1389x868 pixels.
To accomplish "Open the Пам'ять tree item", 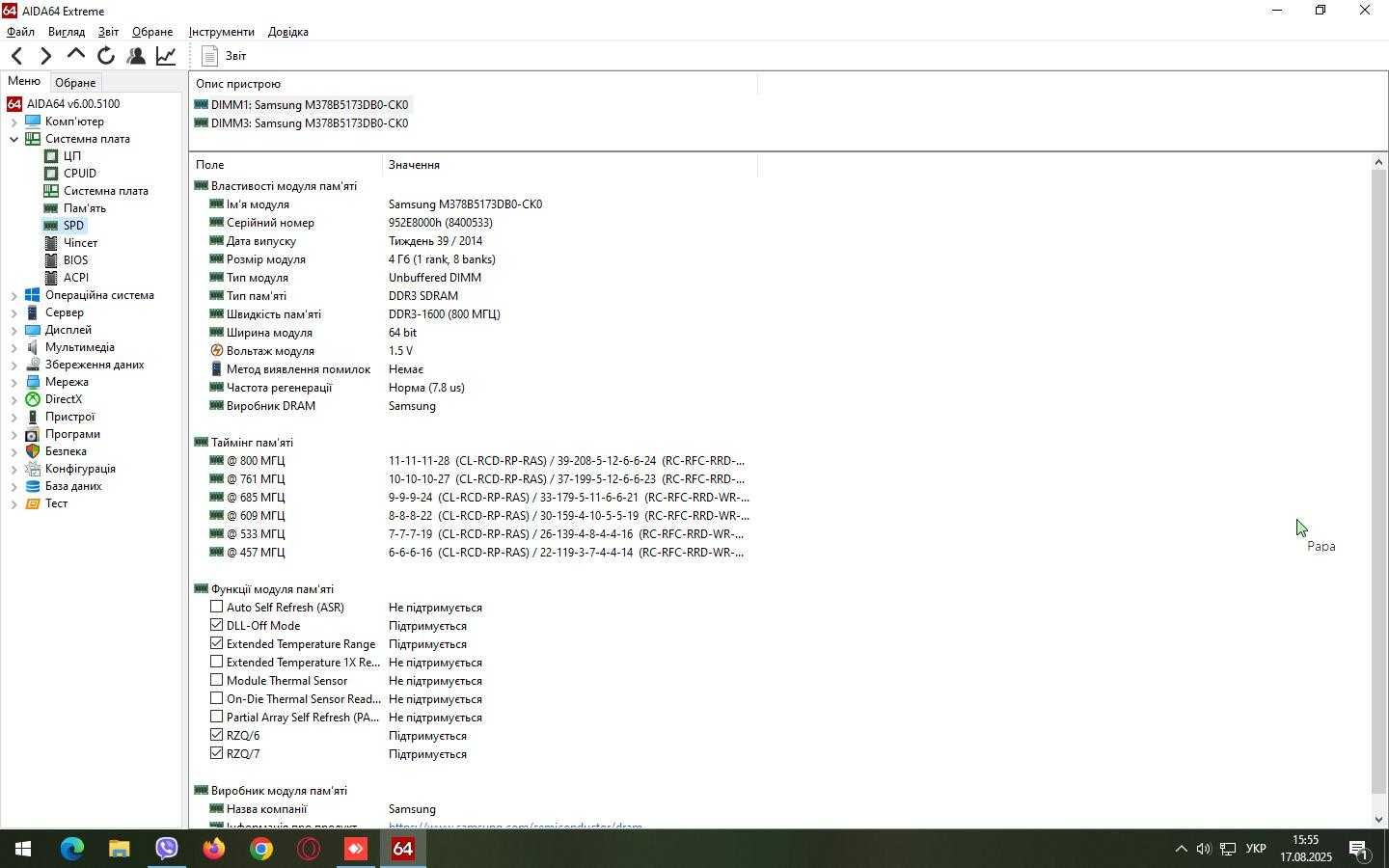I will click(x=85, y=208).
